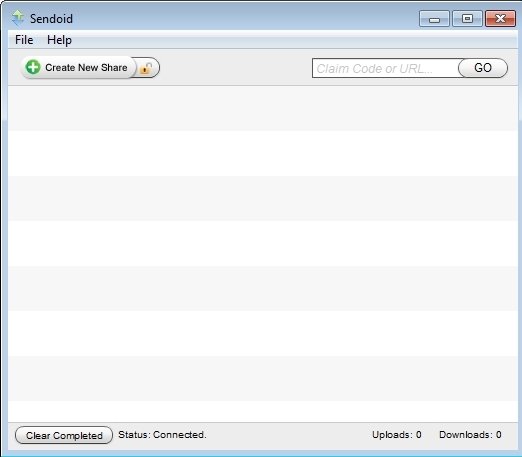Viewport: 522px width, 457px height.
Task: Hit the GO button
Action: pos(483,68)
